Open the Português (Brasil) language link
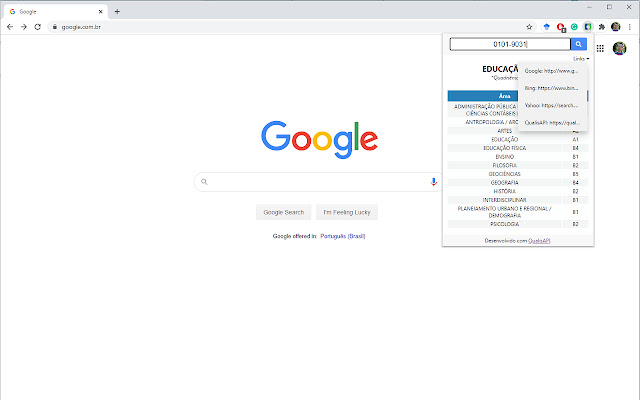The height and width of the screenshot is (400, 640). point(343,236)
